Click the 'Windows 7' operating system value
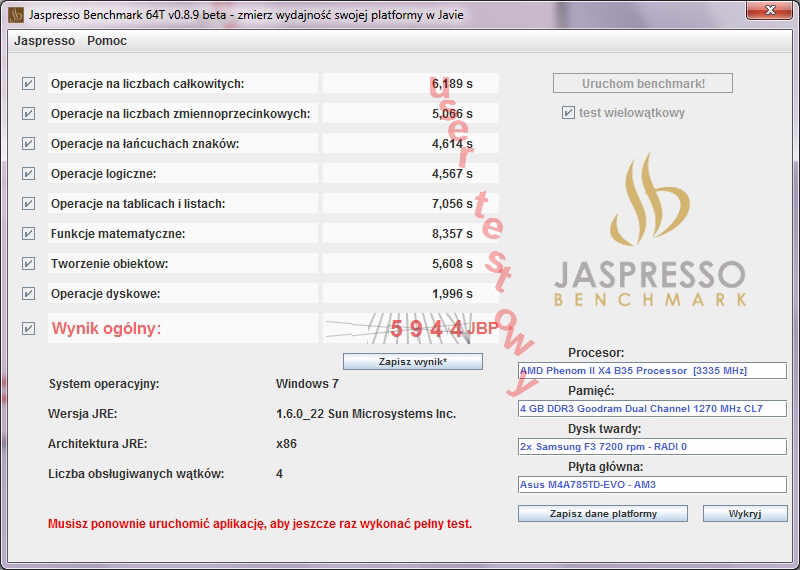The width and height of the screenshot is (800, 570). 307,384
